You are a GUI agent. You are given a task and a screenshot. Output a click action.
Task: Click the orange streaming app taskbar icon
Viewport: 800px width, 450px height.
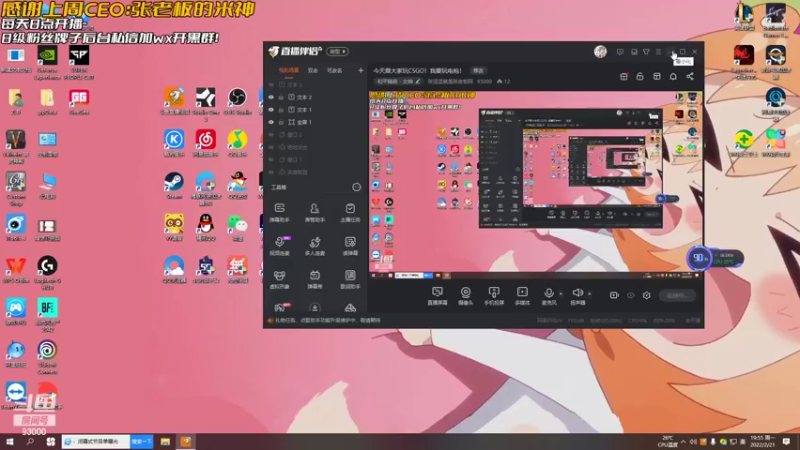pyautogui.click(x=186, y=442)
